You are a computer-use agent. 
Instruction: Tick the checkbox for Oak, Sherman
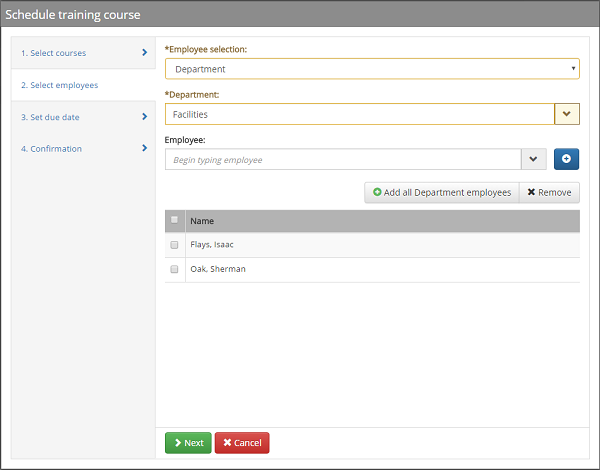[174, 270]
